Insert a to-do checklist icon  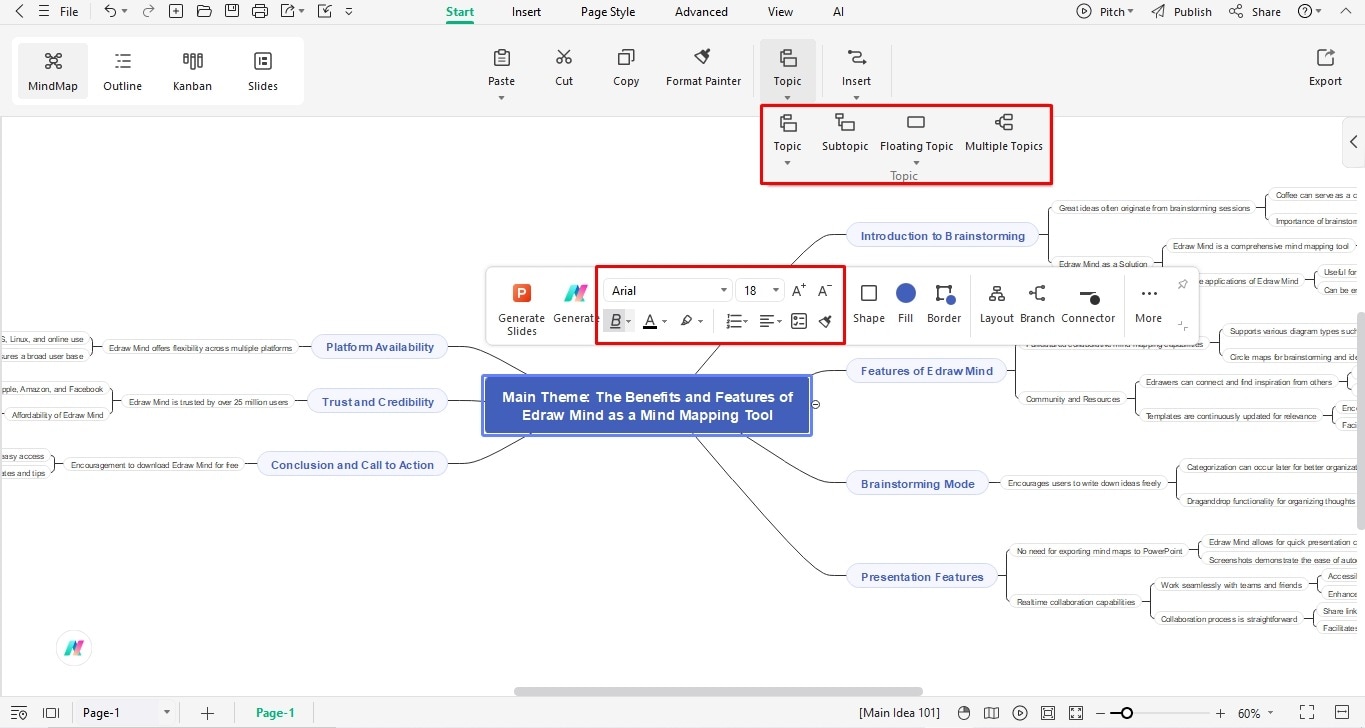click(798, 321)
